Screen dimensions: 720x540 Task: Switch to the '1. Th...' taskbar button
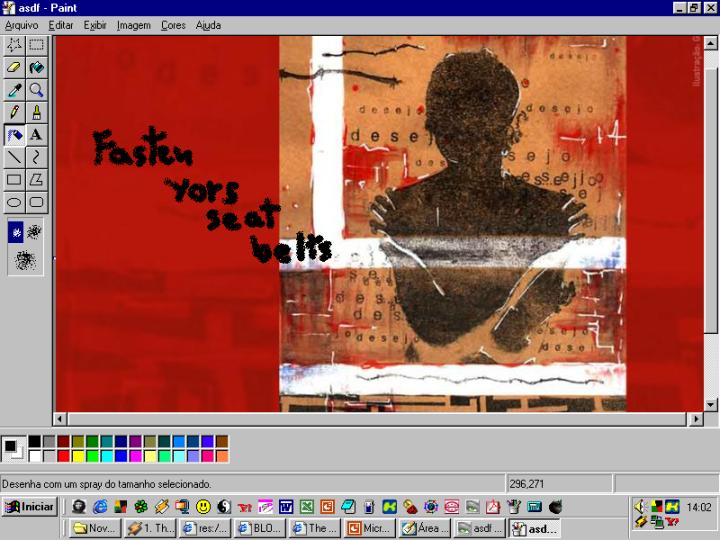150,529
